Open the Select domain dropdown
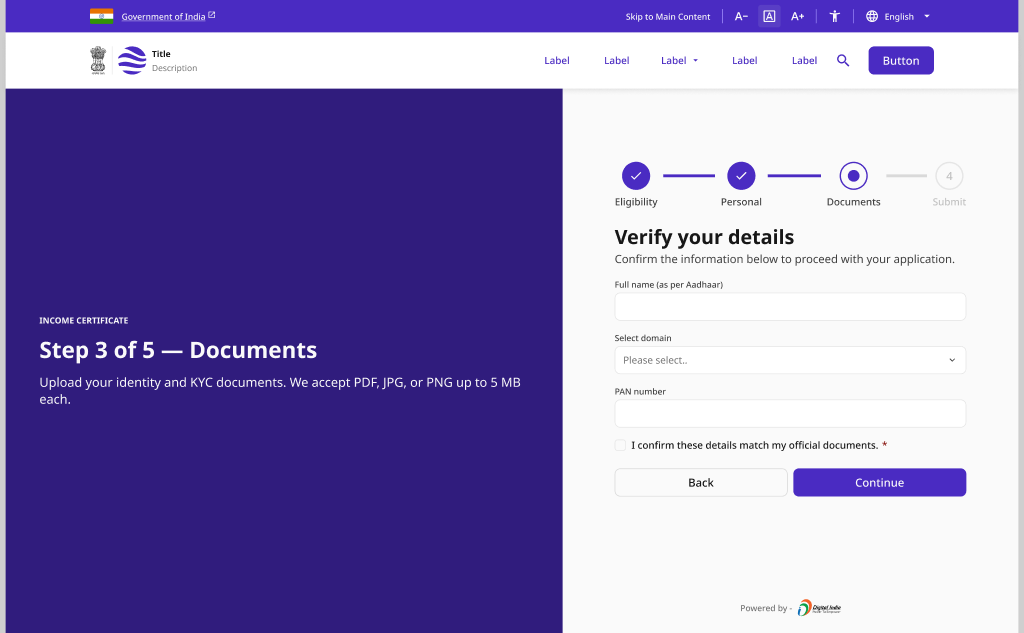Viewport: 1024px width, 633px height. tap(790, 360)
